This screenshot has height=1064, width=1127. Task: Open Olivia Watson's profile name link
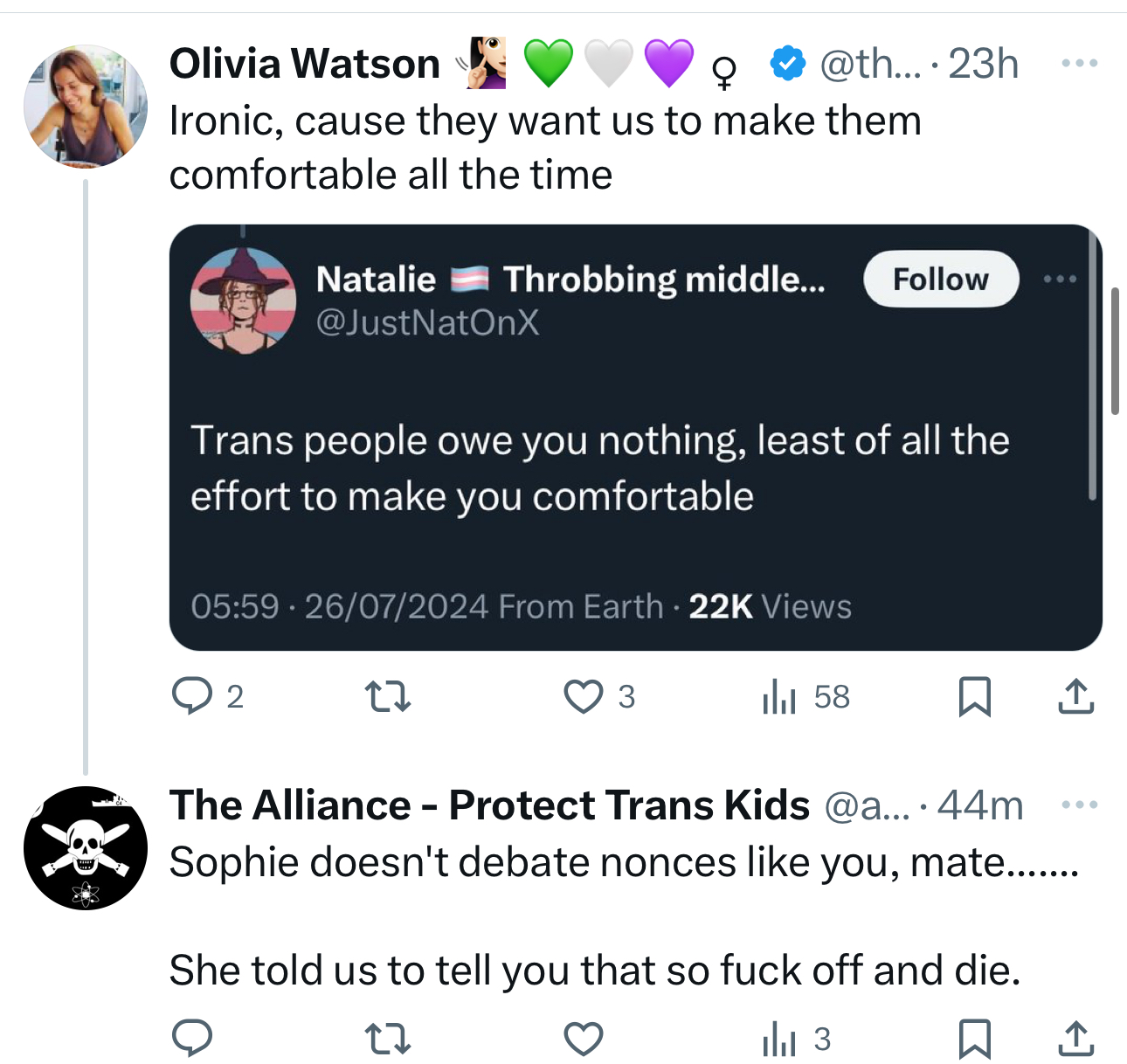(305, 64)
